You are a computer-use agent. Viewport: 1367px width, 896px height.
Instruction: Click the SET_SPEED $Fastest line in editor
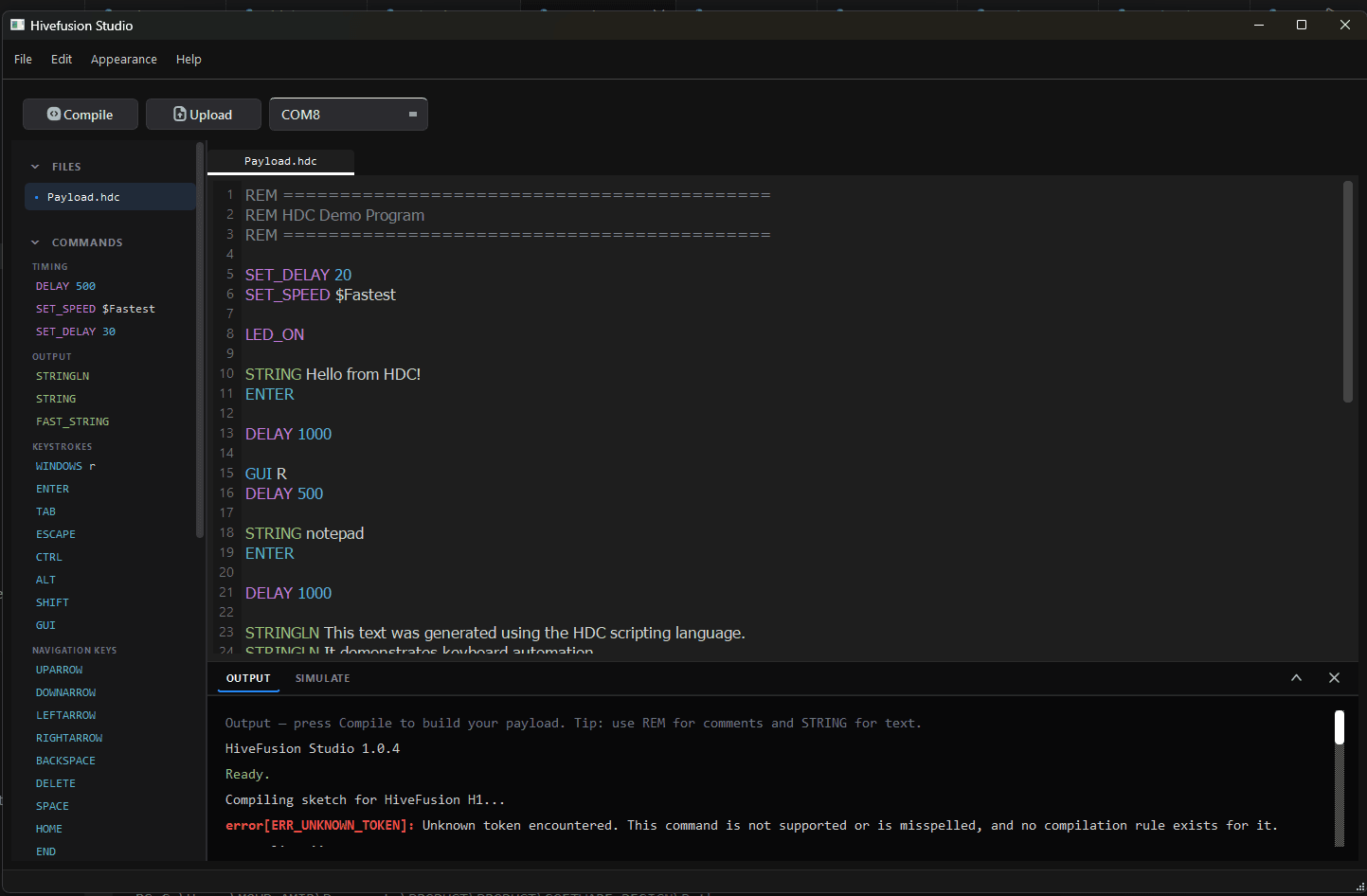click(320, 295)
